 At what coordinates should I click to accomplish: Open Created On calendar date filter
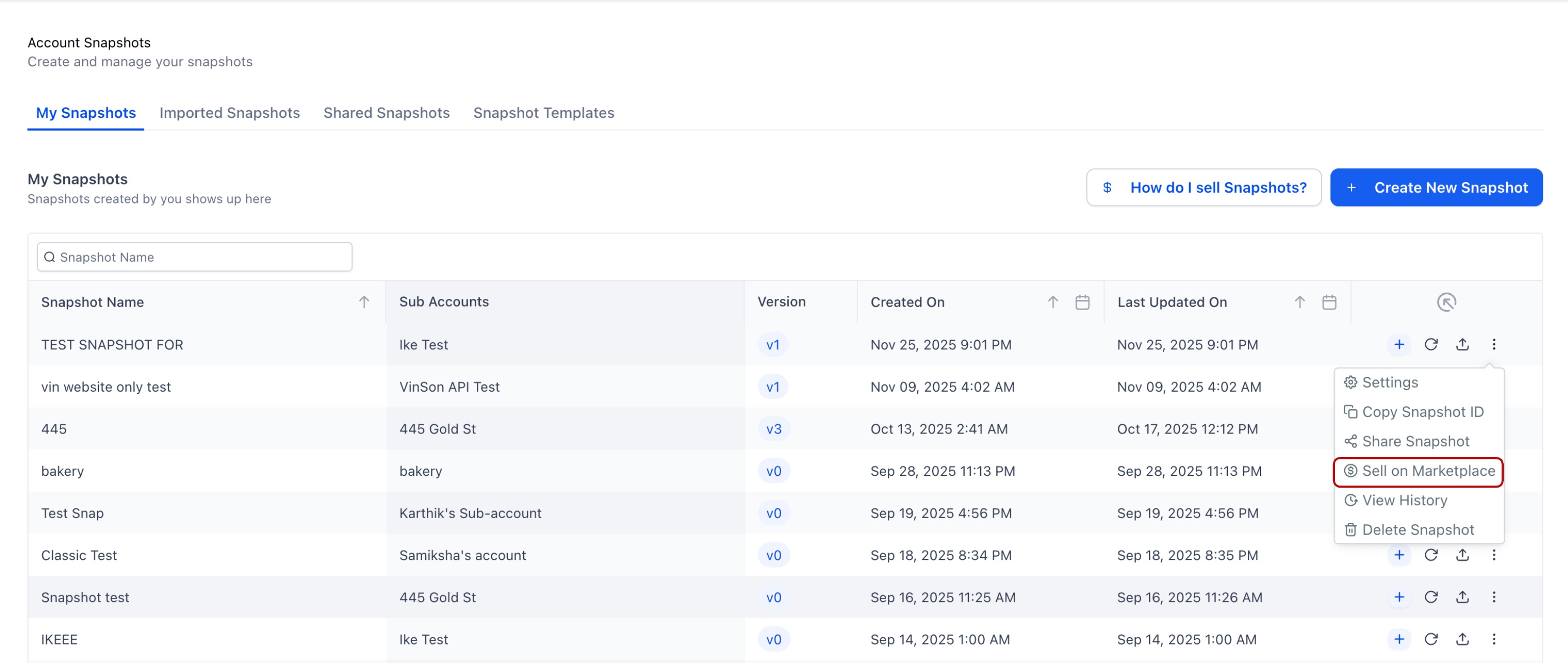pos(1082,302)
